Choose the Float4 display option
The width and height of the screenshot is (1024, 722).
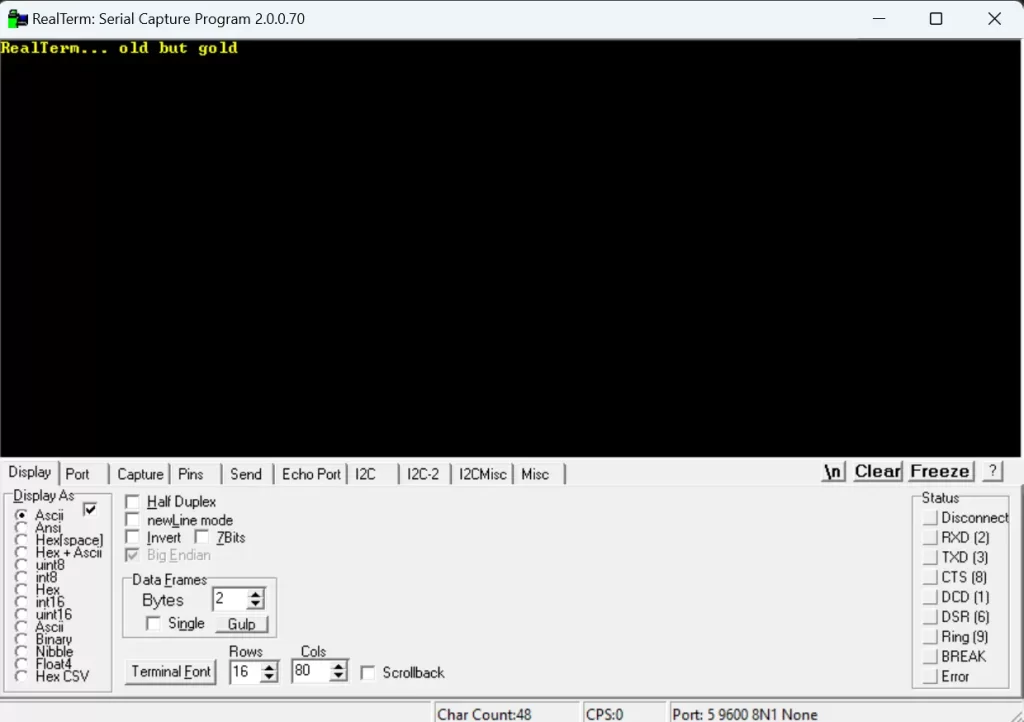click(22, 664)
